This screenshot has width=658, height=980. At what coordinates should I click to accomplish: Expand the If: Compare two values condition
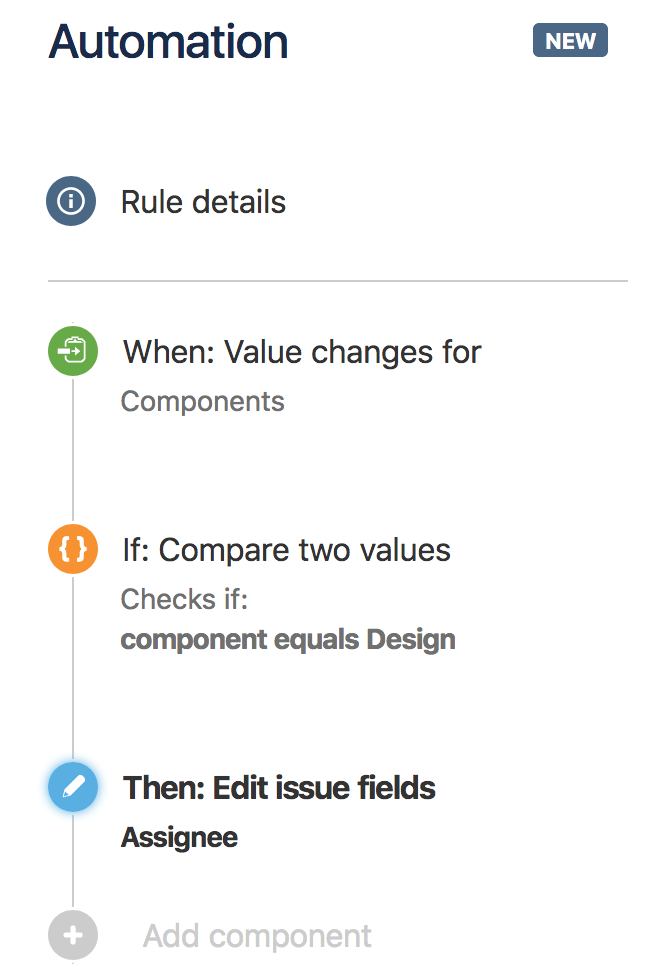tap(285, 549)
